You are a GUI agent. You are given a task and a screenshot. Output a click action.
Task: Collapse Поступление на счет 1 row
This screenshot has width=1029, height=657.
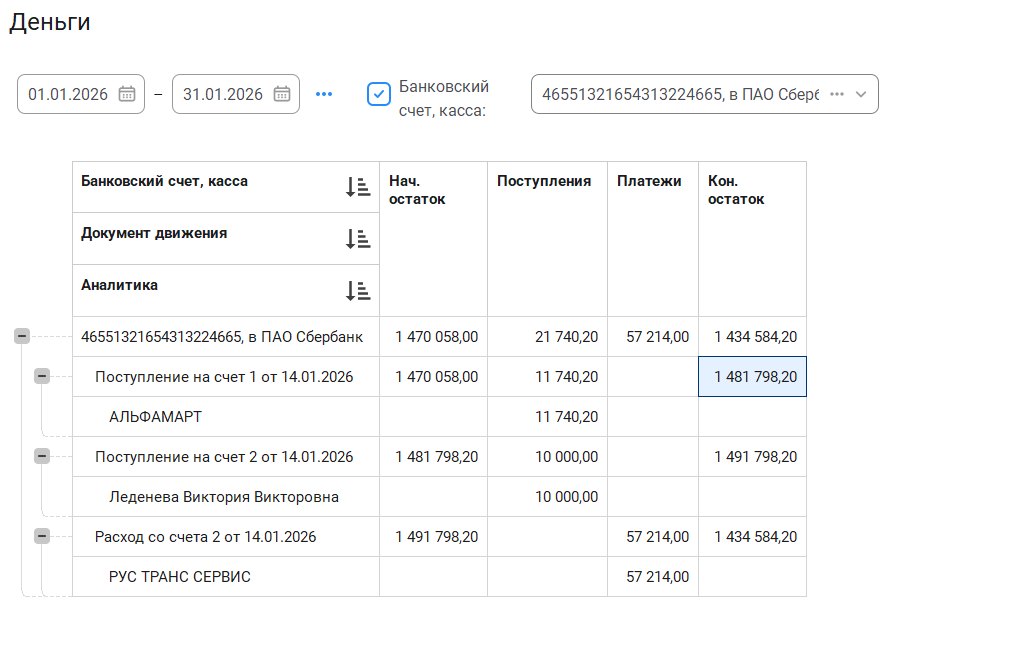[x=42, y=376]
